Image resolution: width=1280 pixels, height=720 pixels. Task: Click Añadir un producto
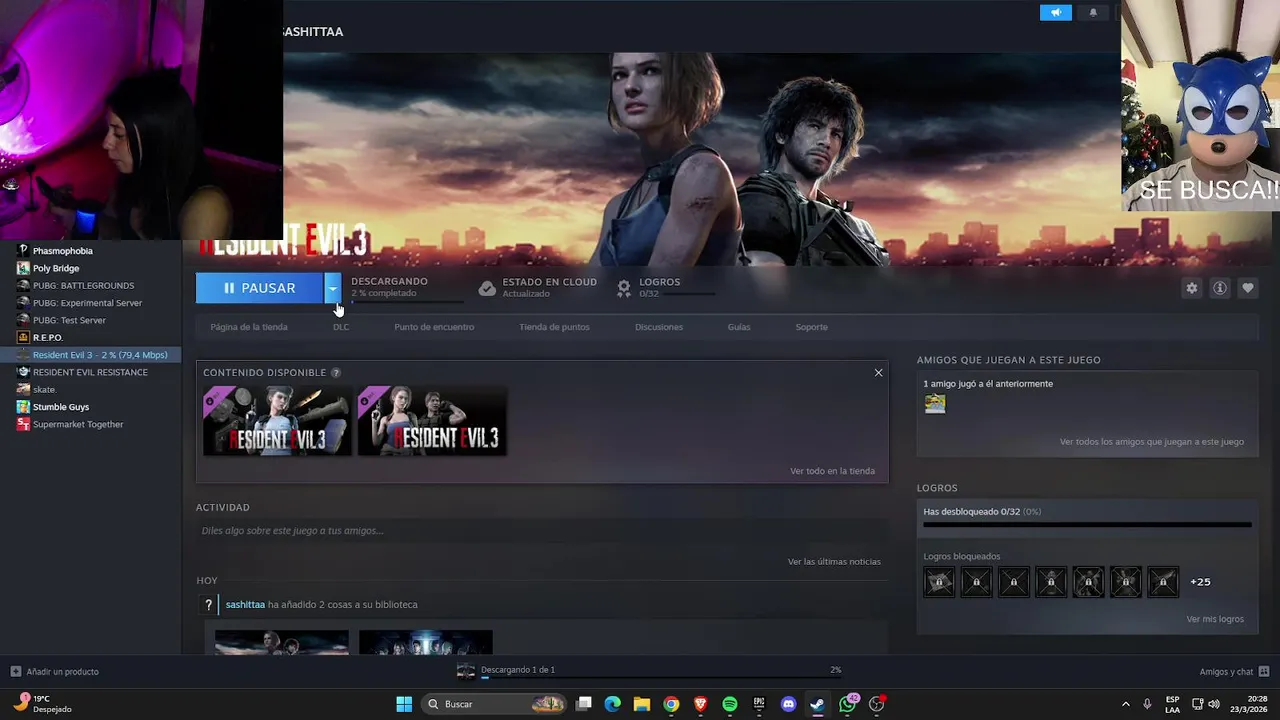click(x=62, y=671)
